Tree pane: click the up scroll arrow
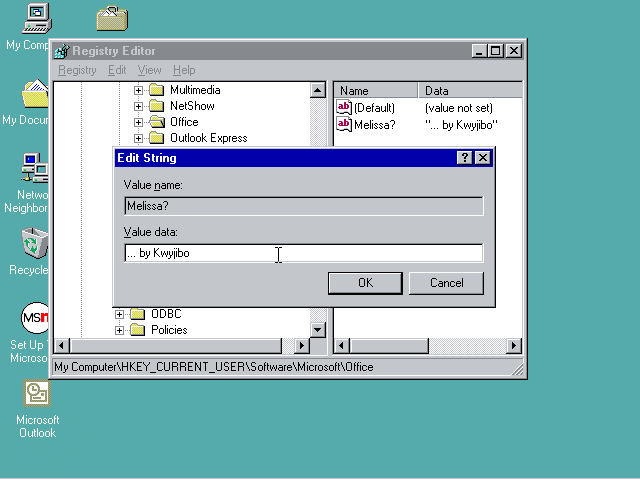 pyautogui.click(x=318, y=90)
